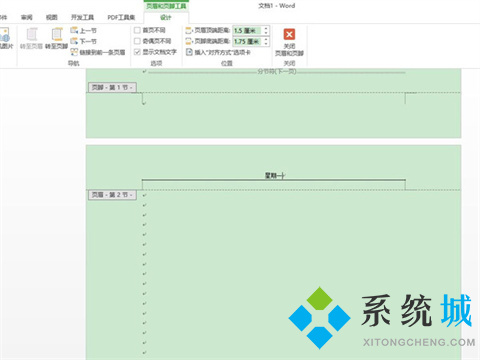
Task: Click 页眉顶端距离 header distance icon
Action: point(189,31)
